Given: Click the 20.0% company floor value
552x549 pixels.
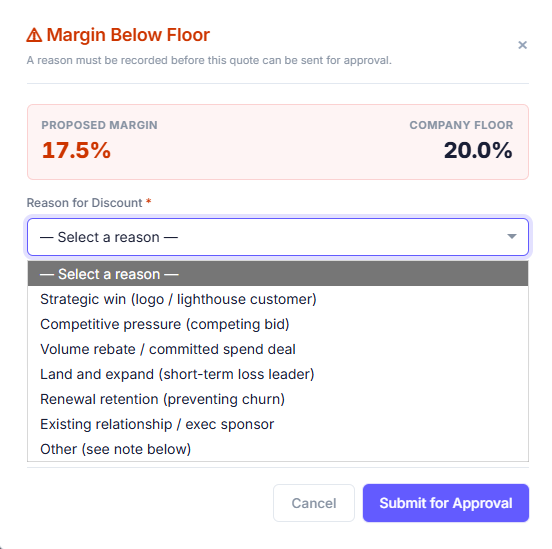Looking at the screenshot, I should tap(478, 150).
